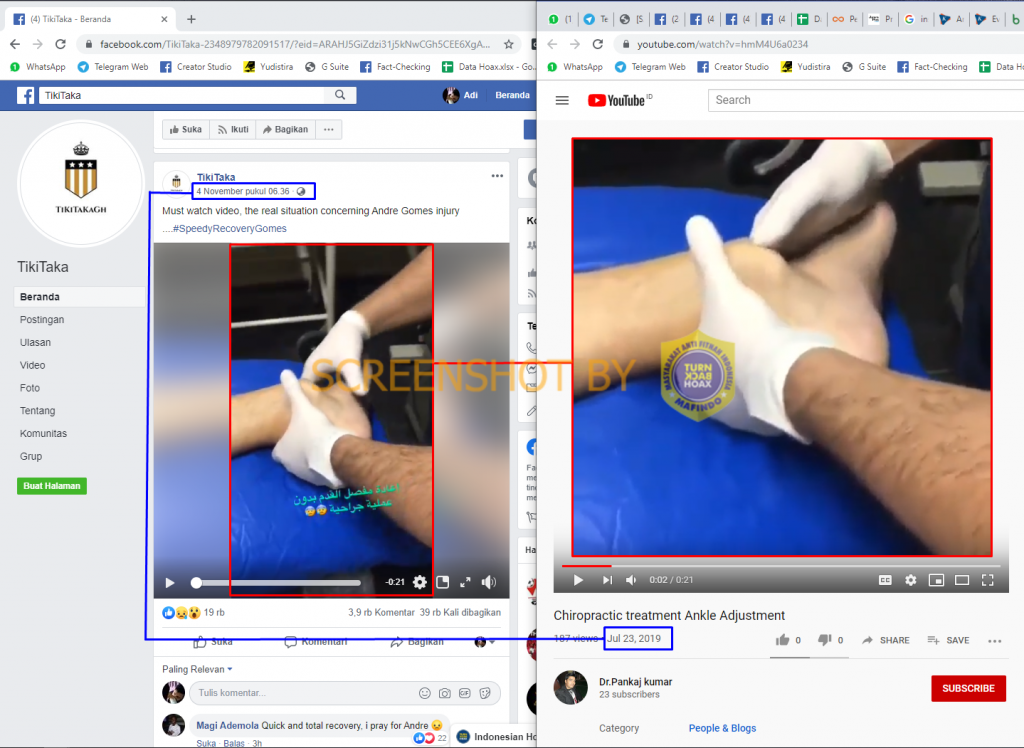Skip to next YouTube video

[x=607, y=580]
